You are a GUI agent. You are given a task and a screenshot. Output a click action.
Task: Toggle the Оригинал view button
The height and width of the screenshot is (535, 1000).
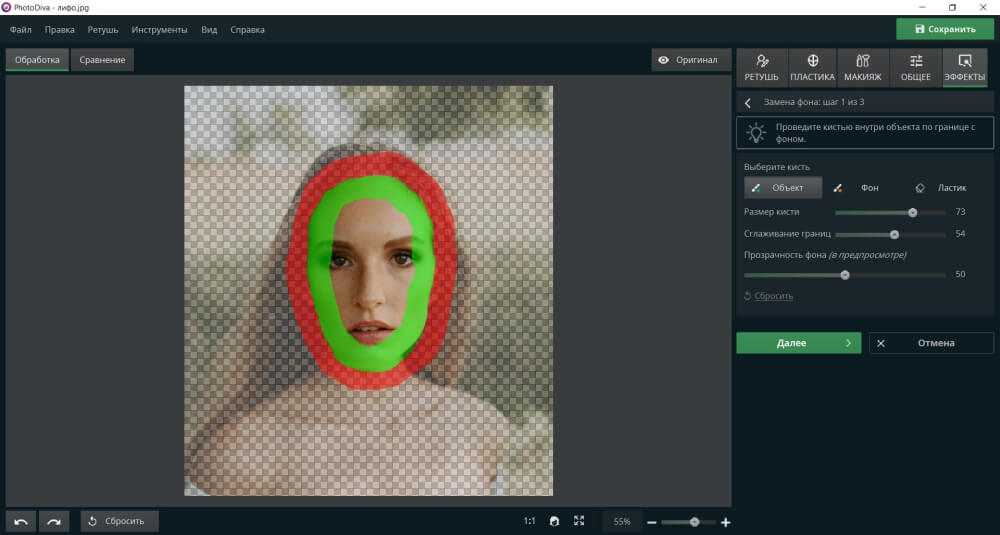688,60
